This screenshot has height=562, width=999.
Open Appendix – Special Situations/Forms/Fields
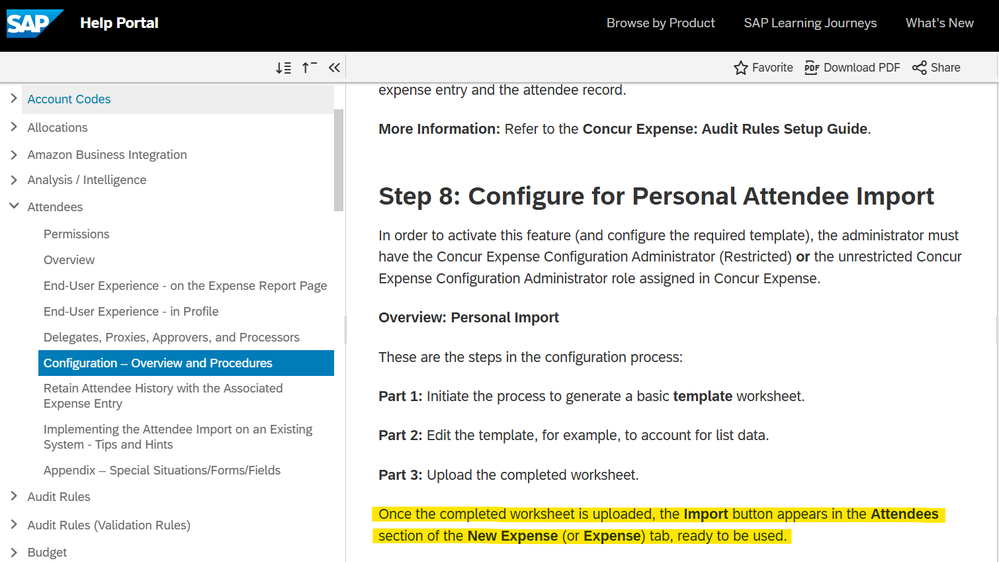click(162, 470)
